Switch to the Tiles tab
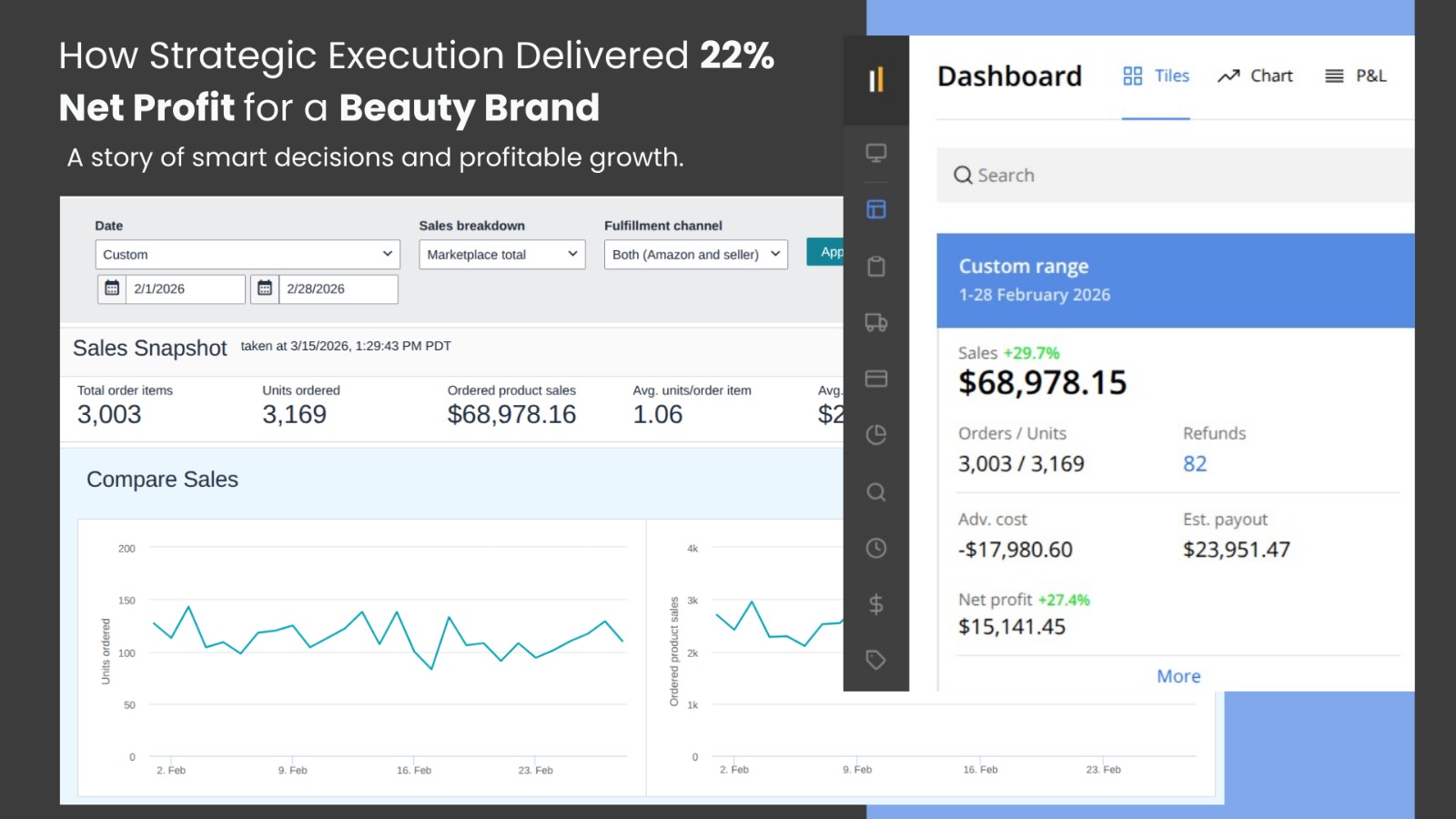 [1156, 76]
